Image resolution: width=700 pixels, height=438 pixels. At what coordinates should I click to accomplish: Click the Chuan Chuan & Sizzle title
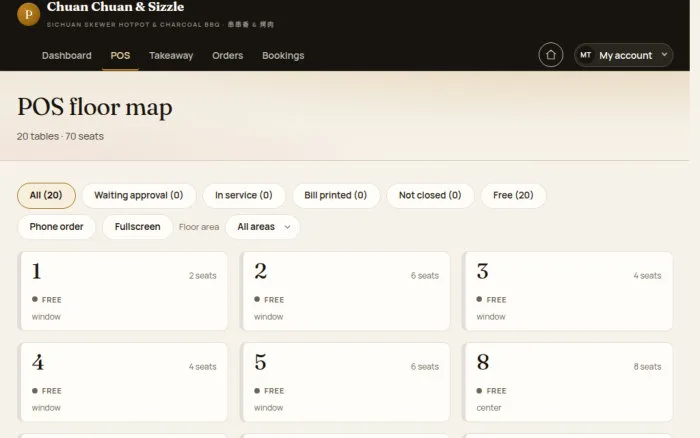(115, 7)
